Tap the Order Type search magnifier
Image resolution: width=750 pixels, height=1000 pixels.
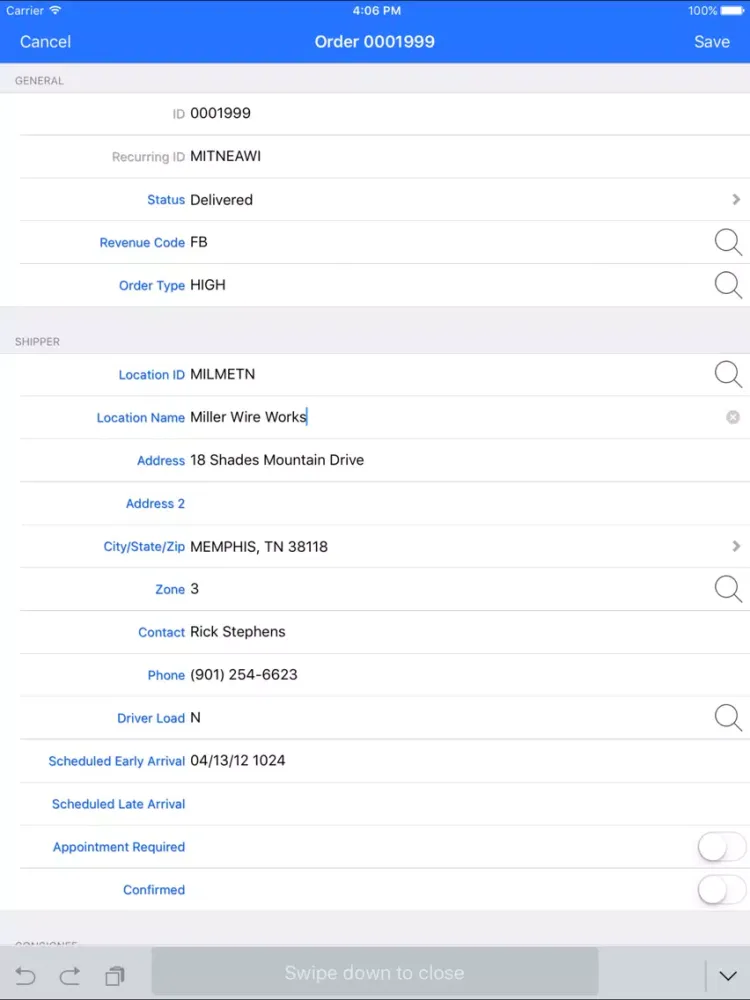pyautogui.click(x=728, y=285)
